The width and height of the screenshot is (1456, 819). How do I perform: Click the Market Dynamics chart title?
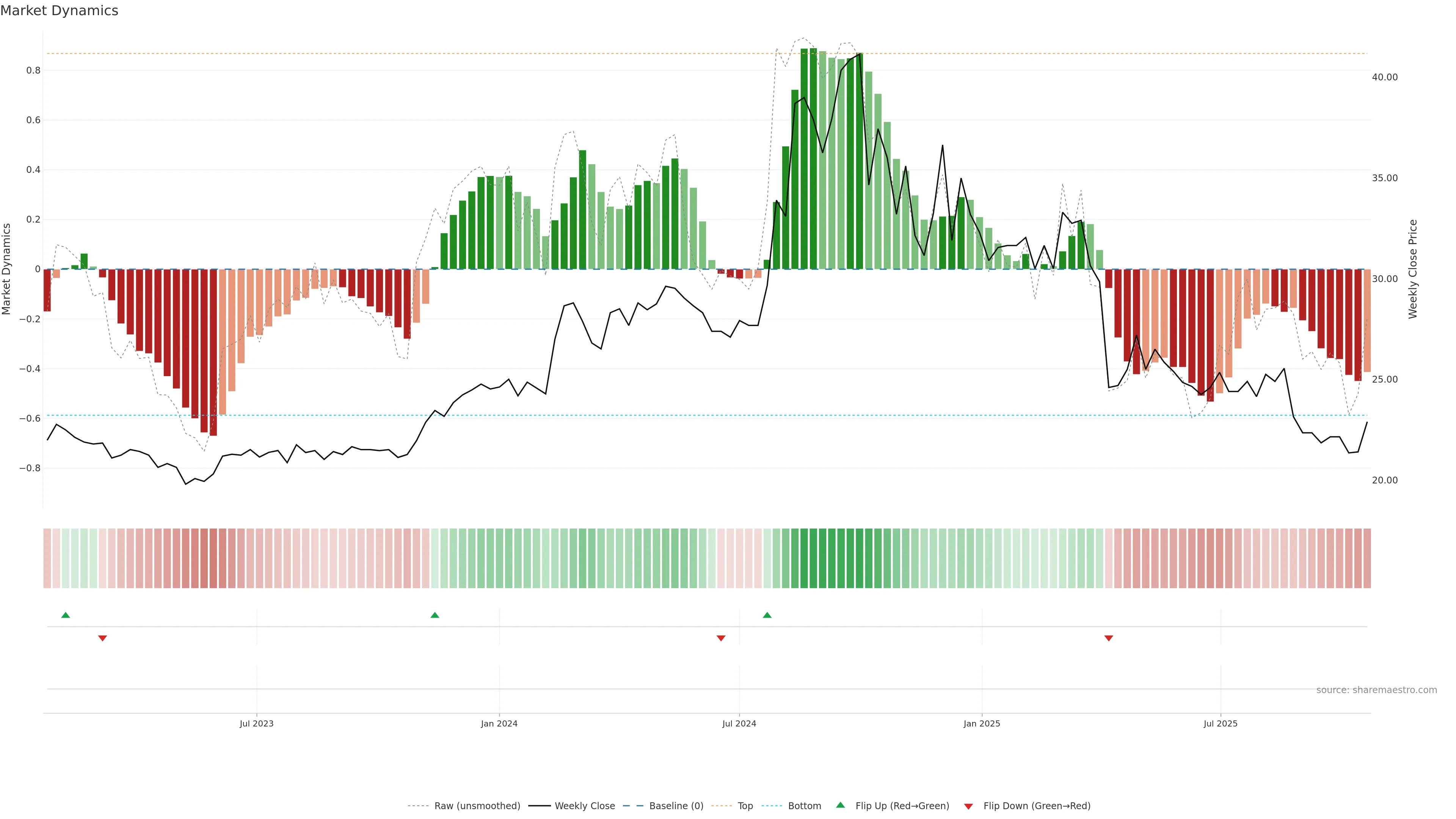60,11
